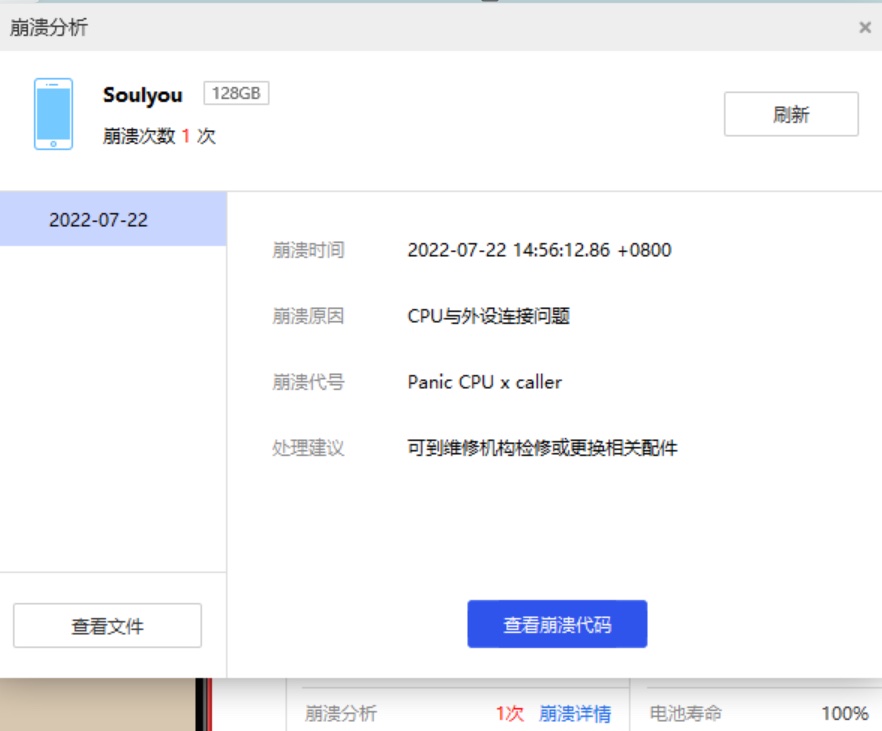
Task: Click the 崩溃次数 1 次 text
Action: [x=159, y=136]
